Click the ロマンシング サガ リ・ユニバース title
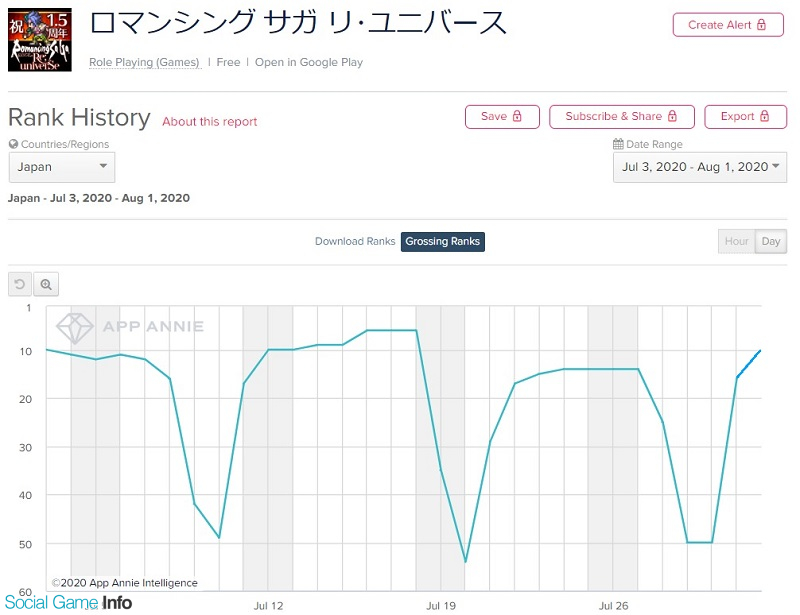The width and height of the screenshot is (800, 615). (298, 23)
